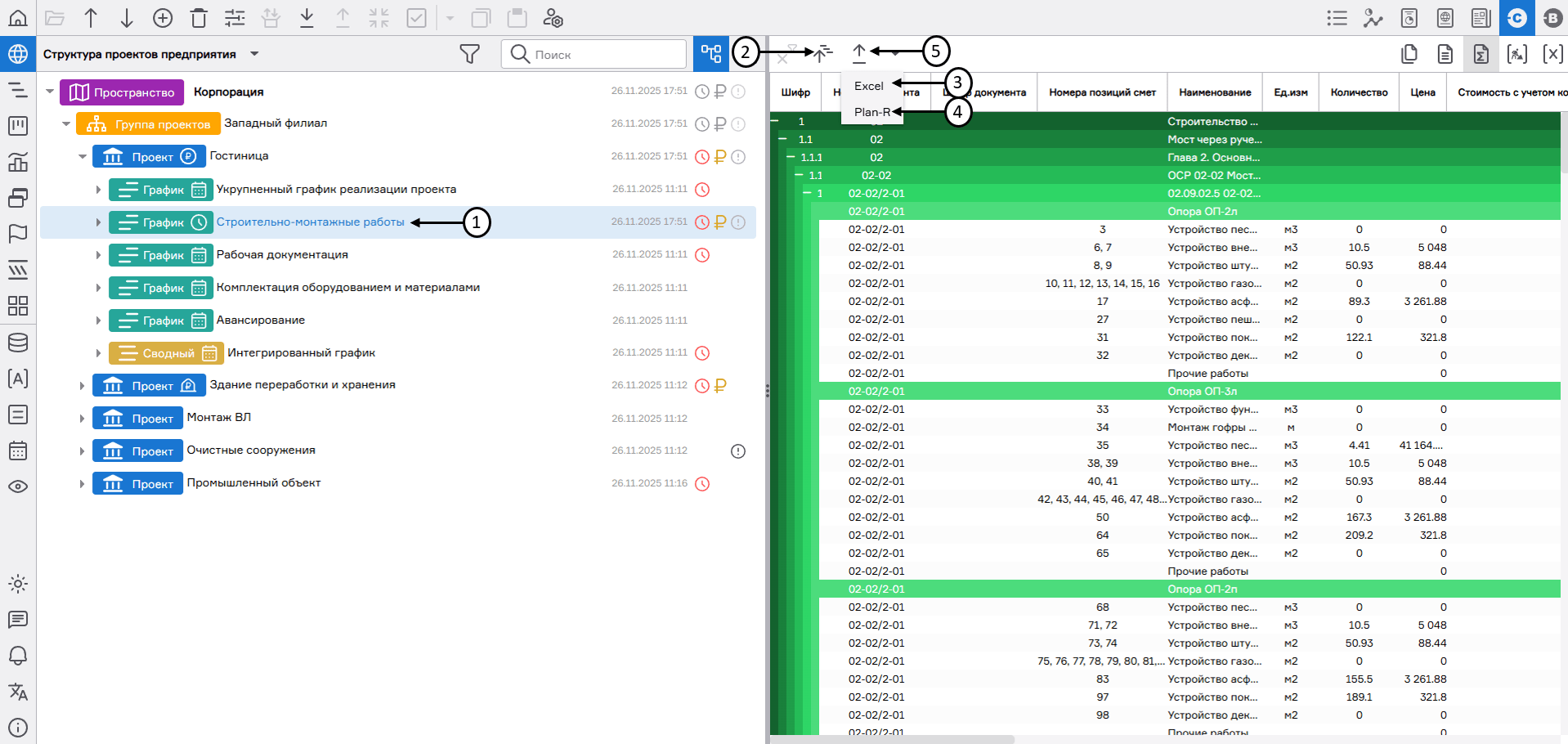This screenshot has height=744, width=1568.
Task: Toggle the eye visibility icon in sidebar
Action: [x=18, y=486]
